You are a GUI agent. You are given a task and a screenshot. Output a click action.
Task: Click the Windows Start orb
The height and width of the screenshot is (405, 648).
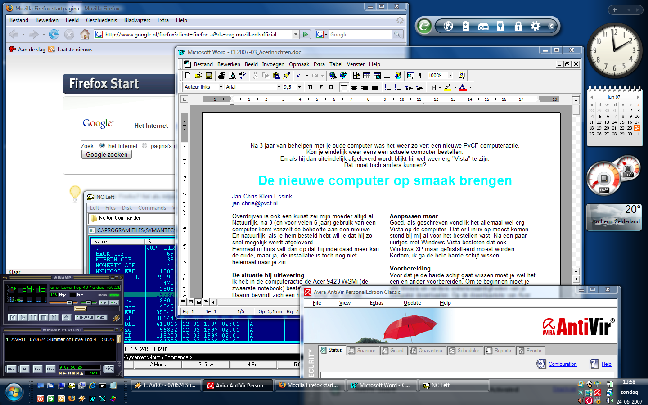(x=14, y=392)
